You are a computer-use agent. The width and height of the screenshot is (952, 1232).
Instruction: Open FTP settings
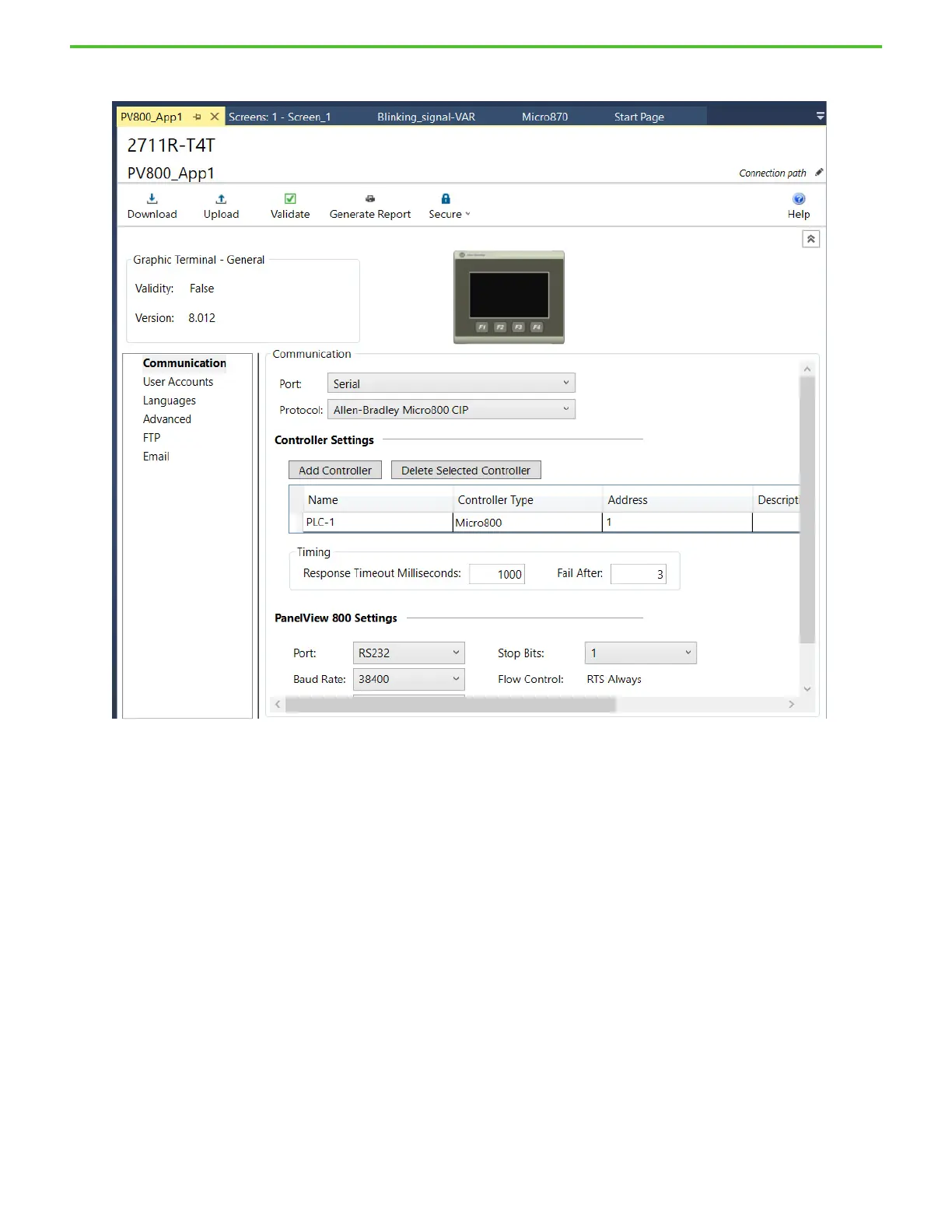click(x=152, y=438)
